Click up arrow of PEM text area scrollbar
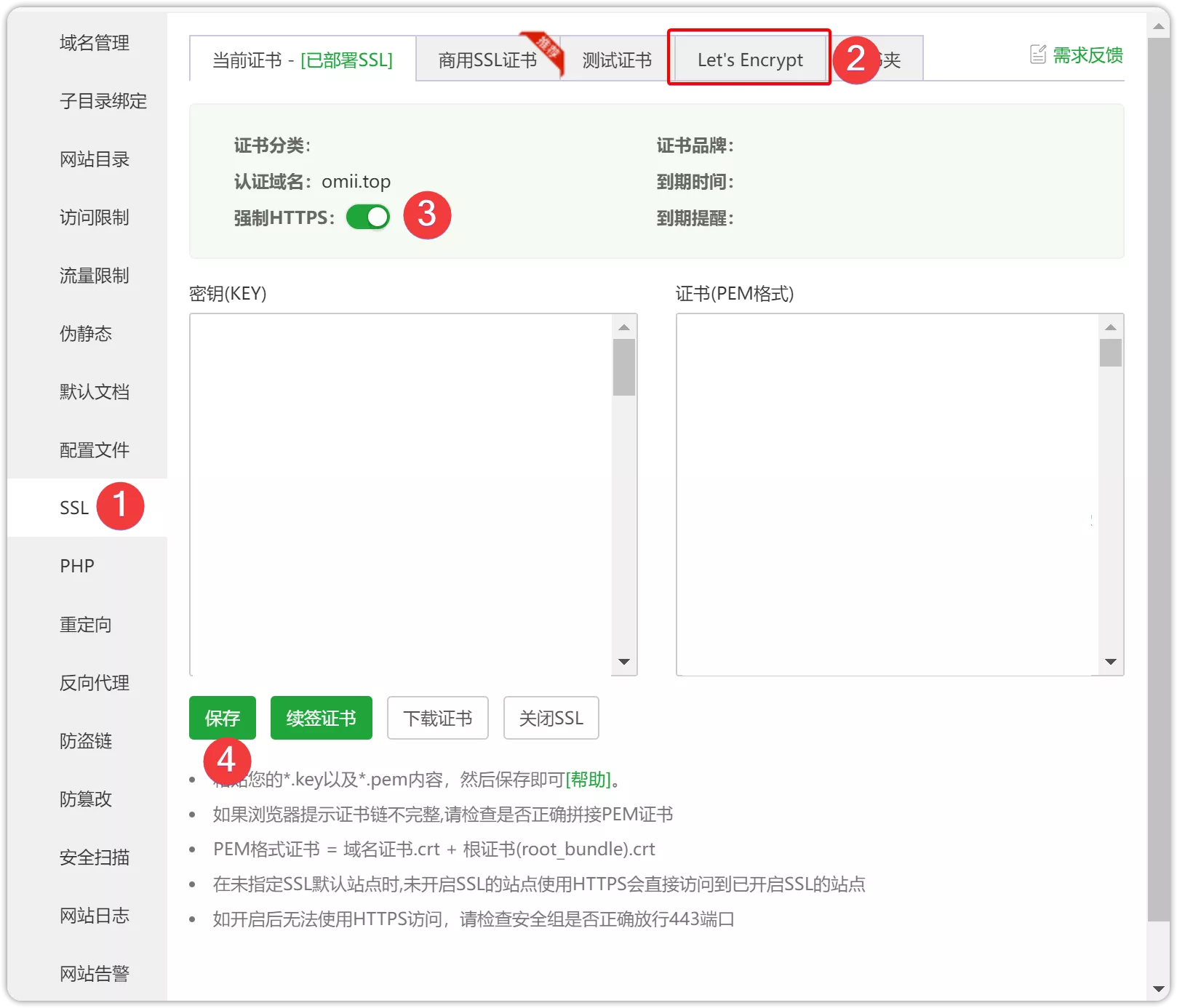 (x=1110, y=327)
